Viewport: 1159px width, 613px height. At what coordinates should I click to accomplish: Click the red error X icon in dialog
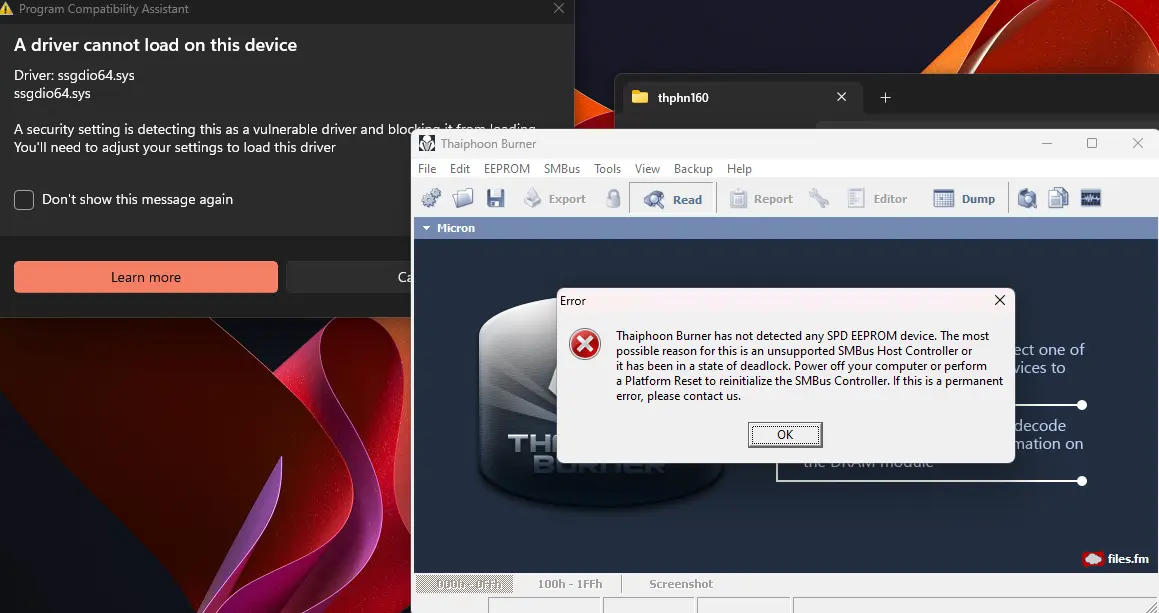(x=585, y=345)
